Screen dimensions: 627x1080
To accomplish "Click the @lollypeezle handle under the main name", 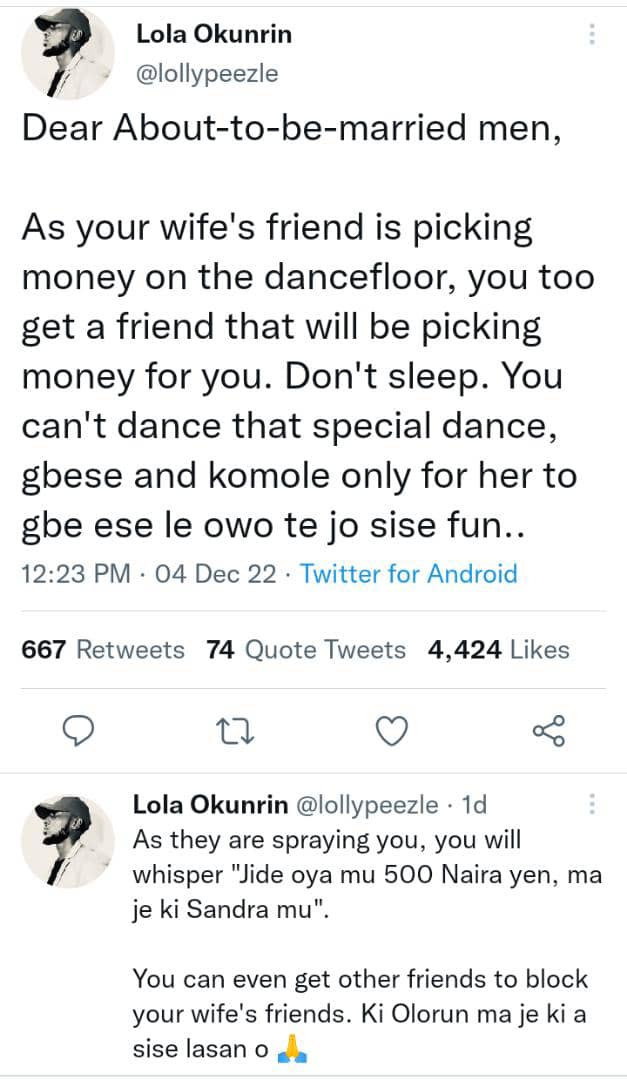I will tap(206, 73).
